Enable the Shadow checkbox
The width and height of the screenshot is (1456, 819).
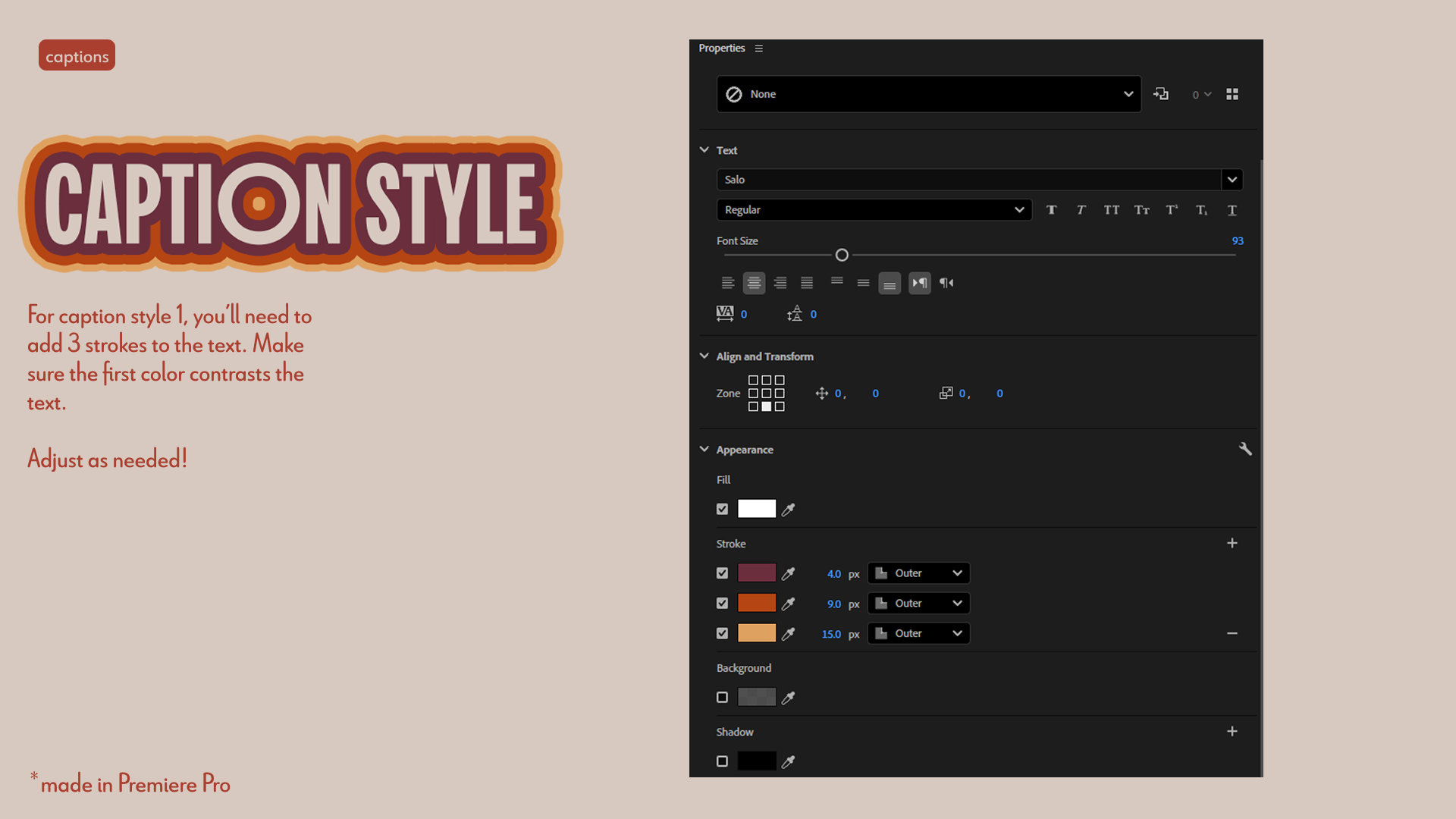[x=722, y=761]
